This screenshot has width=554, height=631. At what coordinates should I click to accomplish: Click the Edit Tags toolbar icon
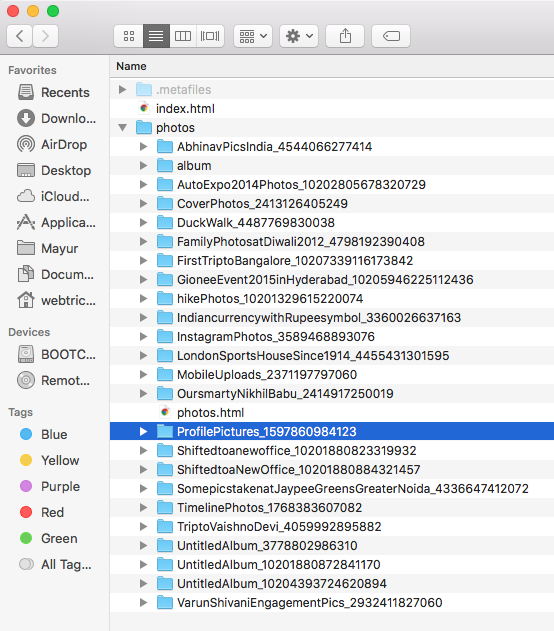[x=391, y=36]
